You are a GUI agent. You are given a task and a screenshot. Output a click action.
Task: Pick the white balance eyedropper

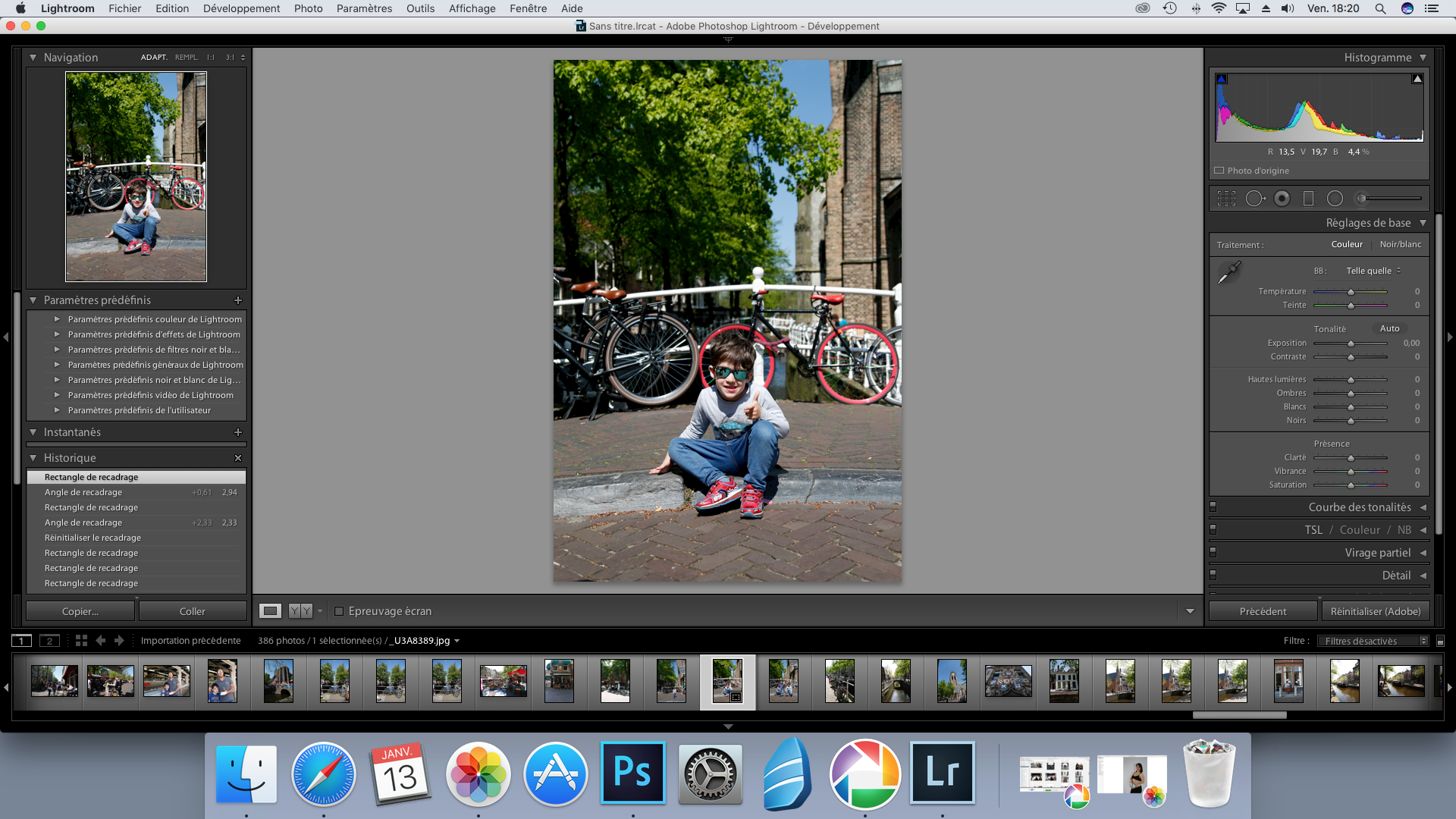(x=1228, y=272)
